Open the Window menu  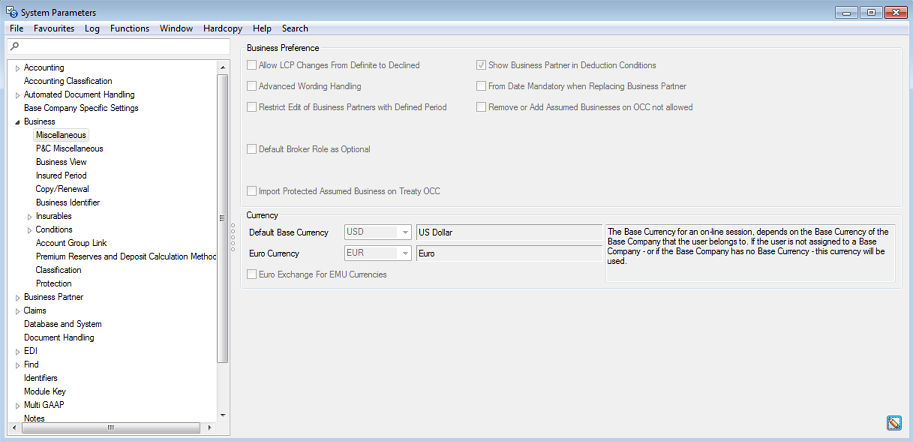(176, 29)
